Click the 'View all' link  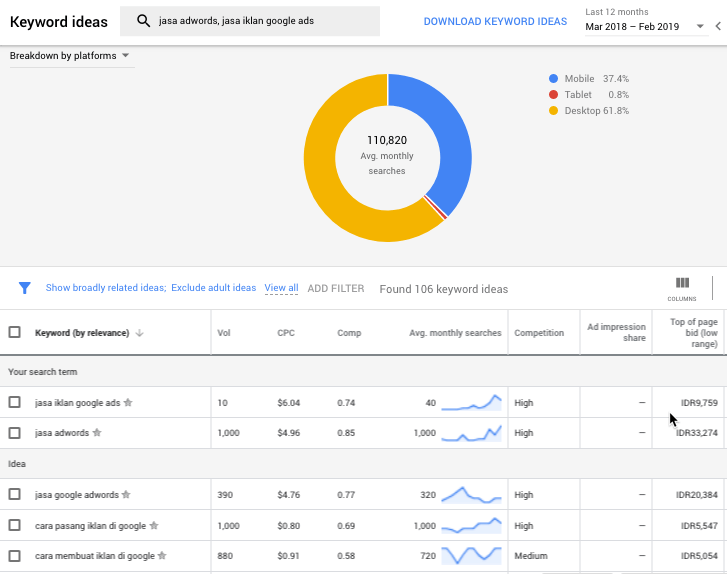point(281,288)
